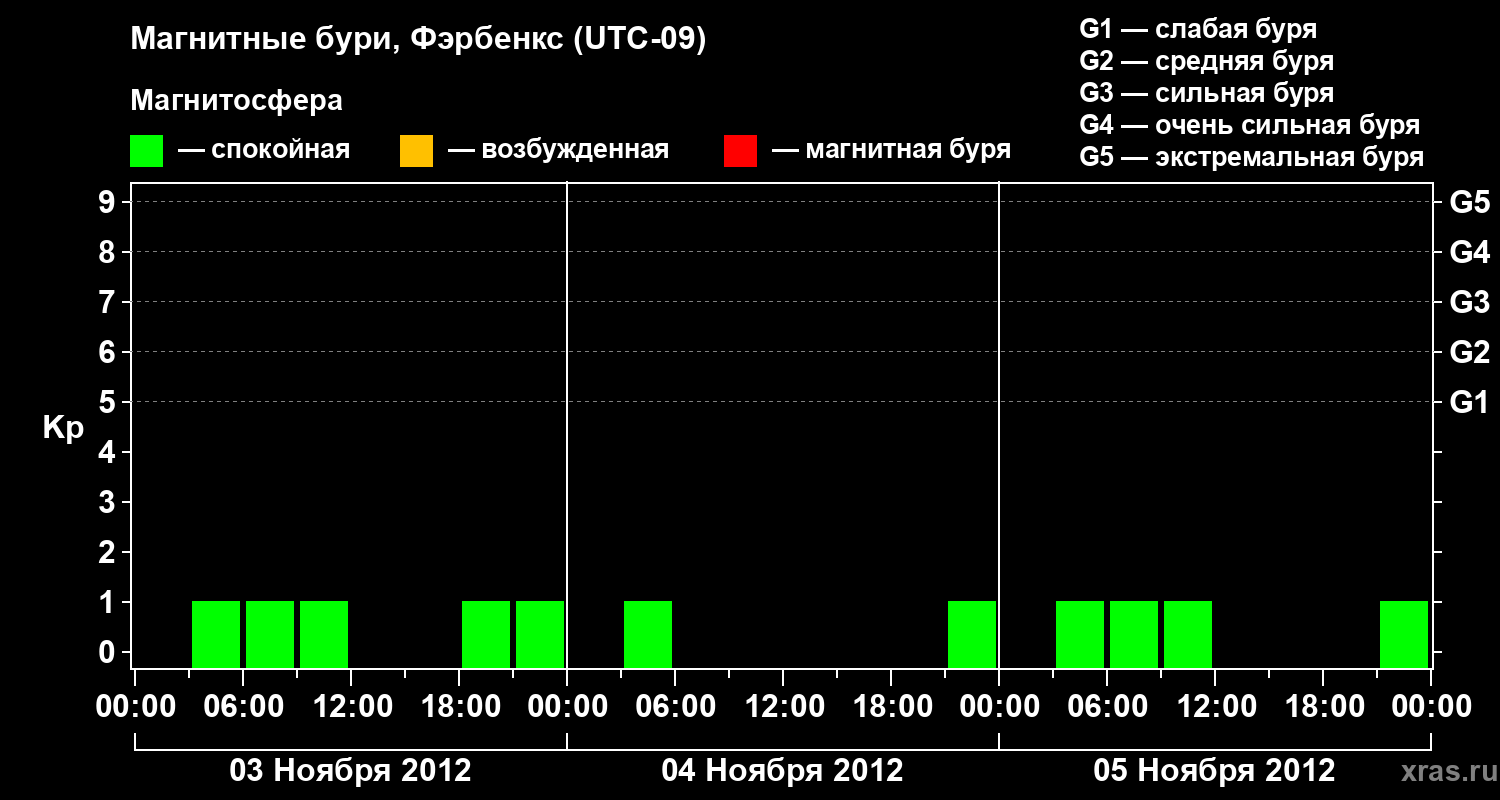
Task: Click the green bar for 09:00–12:00 on 05 Ноября
Action: tap(1188, 634)
